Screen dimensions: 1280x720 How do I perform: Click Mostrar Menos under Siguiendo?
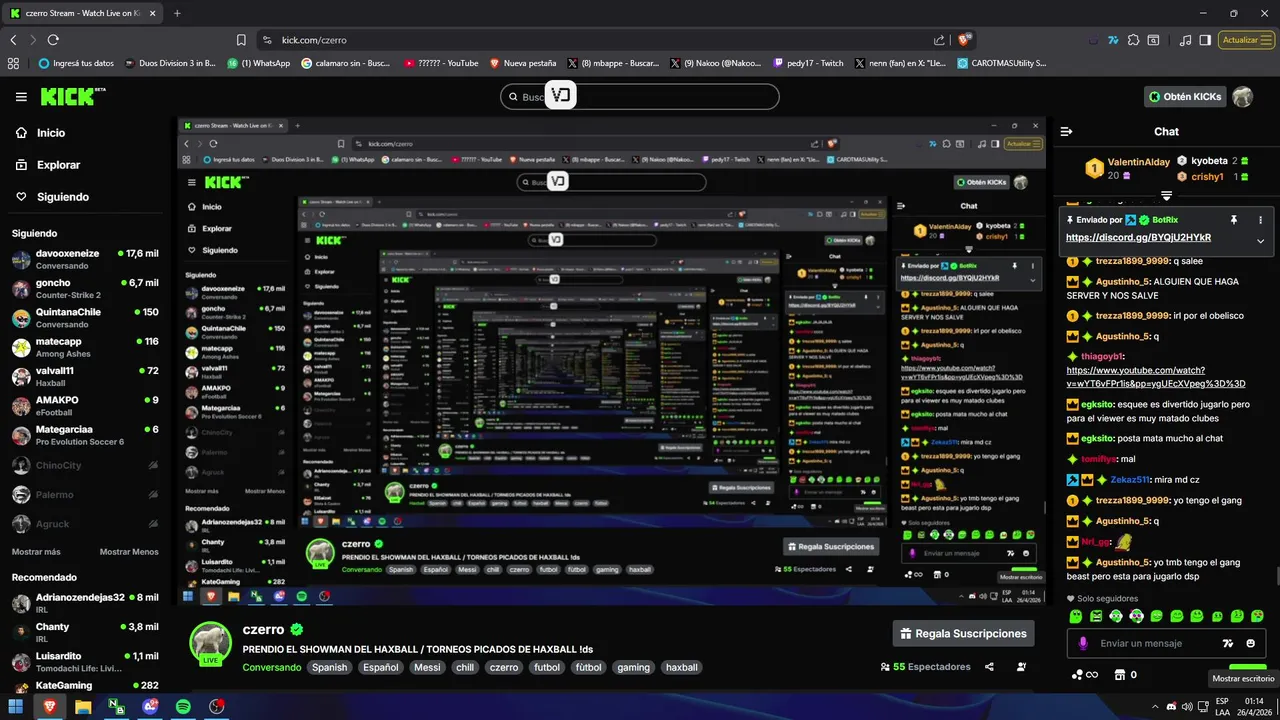pos(129,552)
